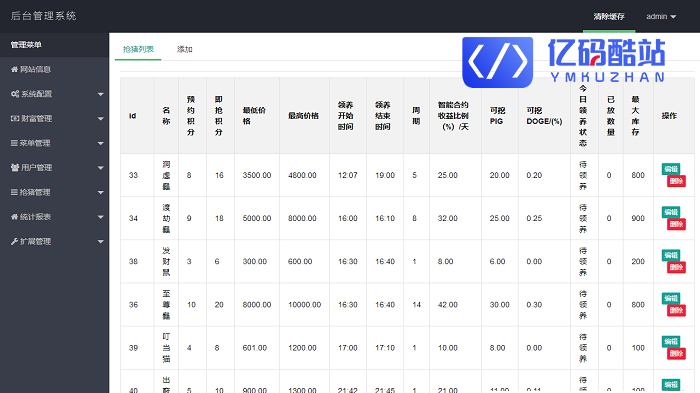Delete the row with Id 34
The image size is (700, 393).
click(676, 224)
